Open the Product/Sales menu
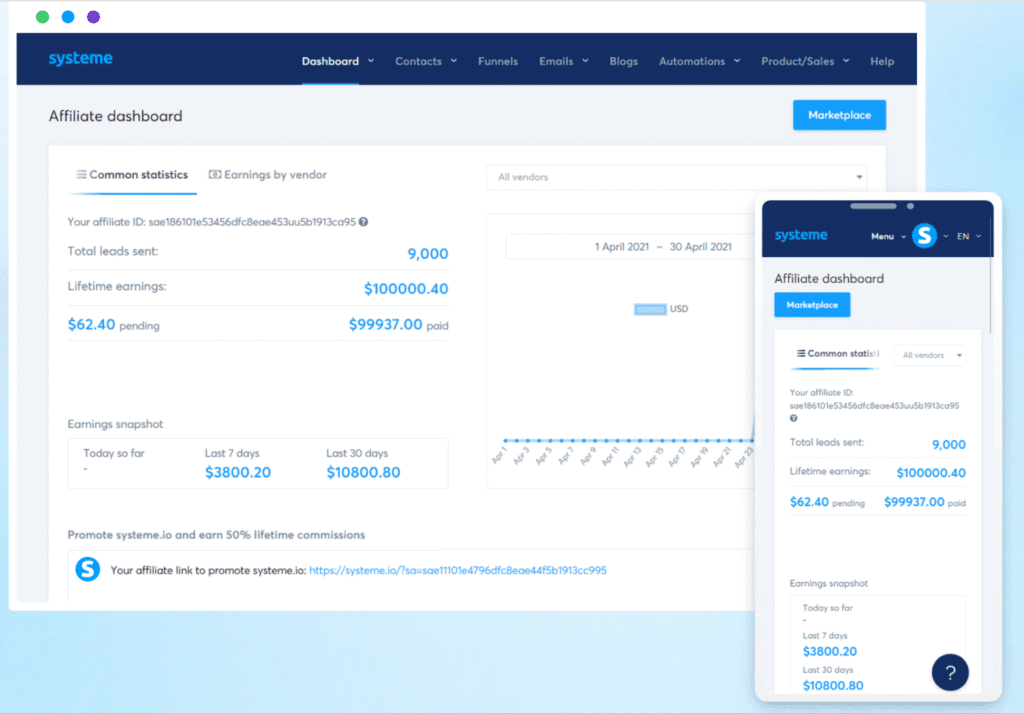Screen dimensions: 1024x714 [797, 61]
